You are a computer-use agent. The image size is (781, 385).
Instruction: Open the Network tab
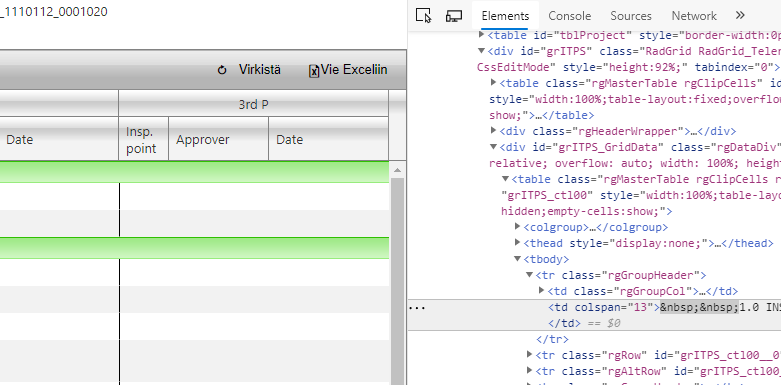coord(694,15)
